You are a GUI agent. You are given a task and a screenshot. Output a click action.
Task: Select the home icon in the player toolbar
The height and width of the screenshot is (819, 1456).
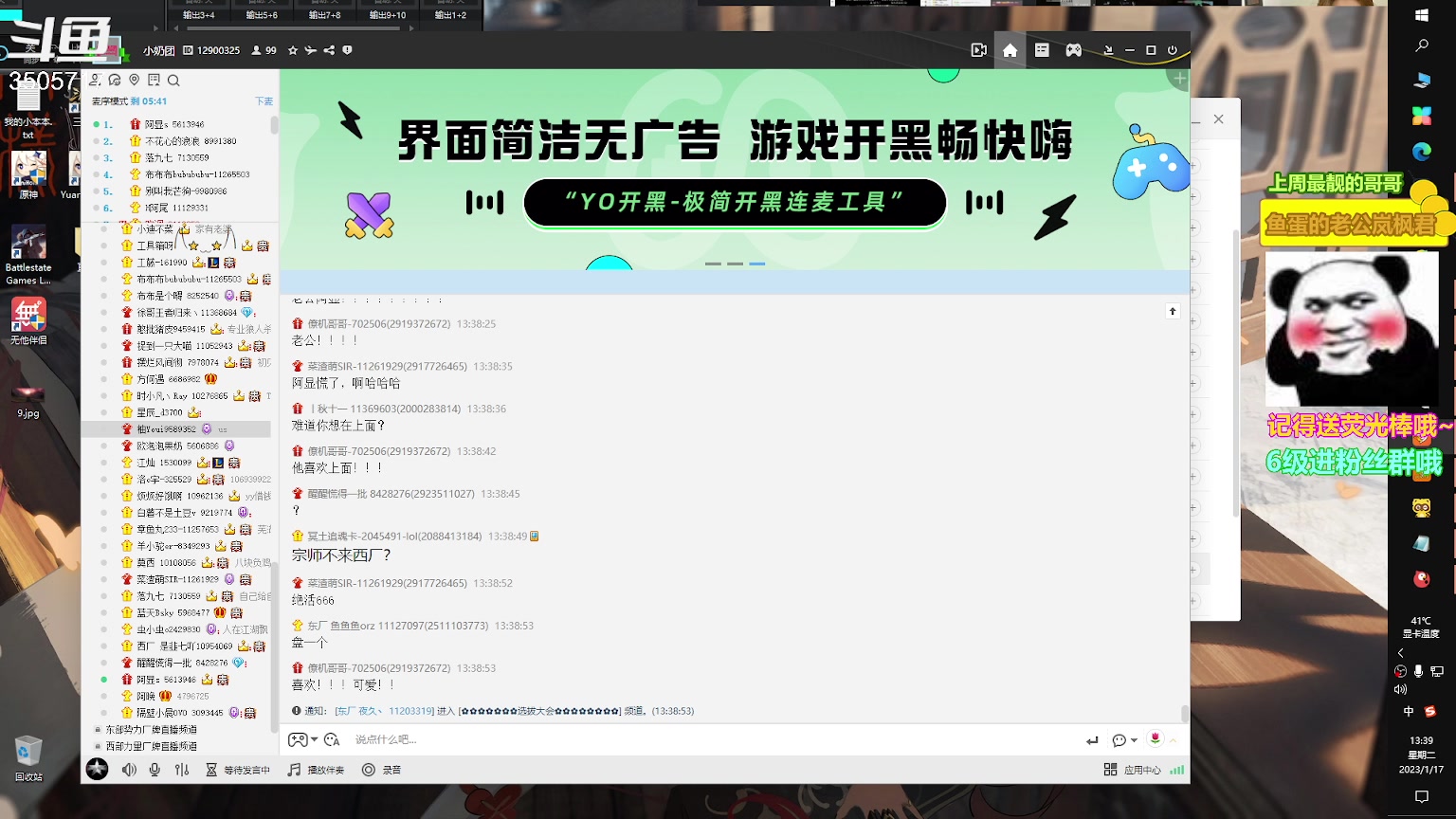pyautogui.click(x=1010, y=50)
